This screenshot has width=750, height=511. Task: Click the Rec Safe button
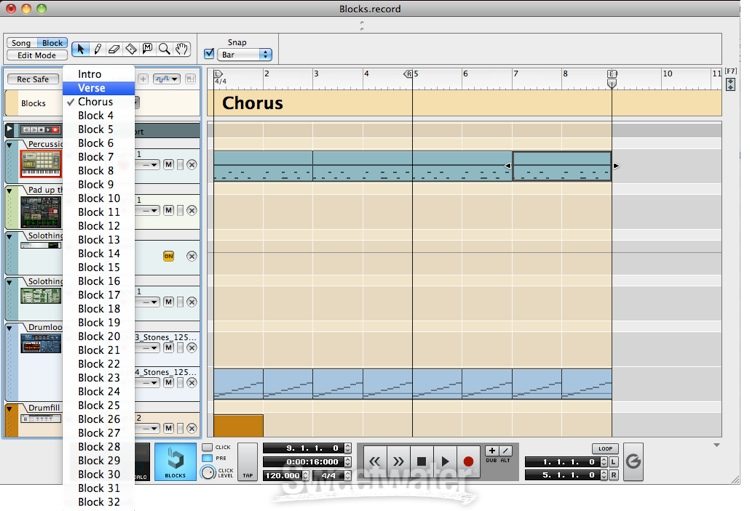click(32, 79)
